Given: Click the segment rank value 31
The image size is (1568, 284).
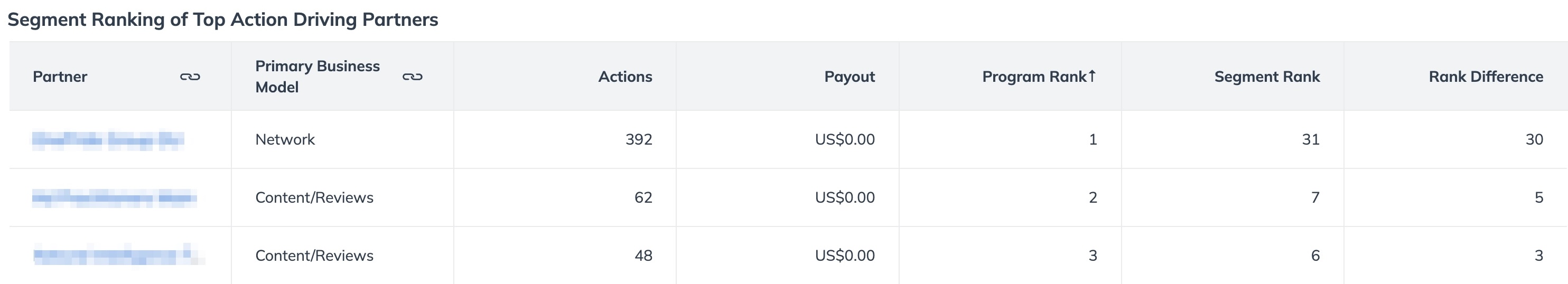Looking at the screenshot, I should [x=1311, y=139].
